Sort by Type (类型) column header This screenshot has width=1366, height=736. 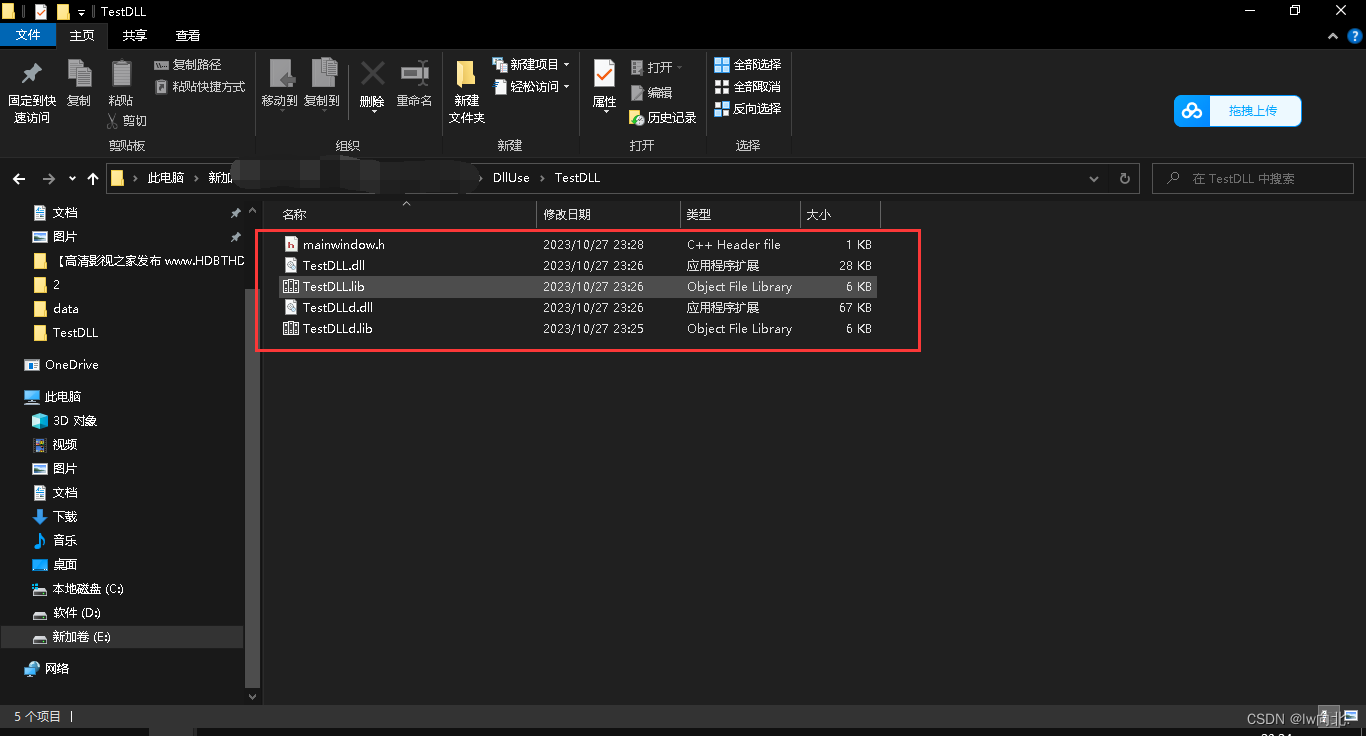pos(740,215)
